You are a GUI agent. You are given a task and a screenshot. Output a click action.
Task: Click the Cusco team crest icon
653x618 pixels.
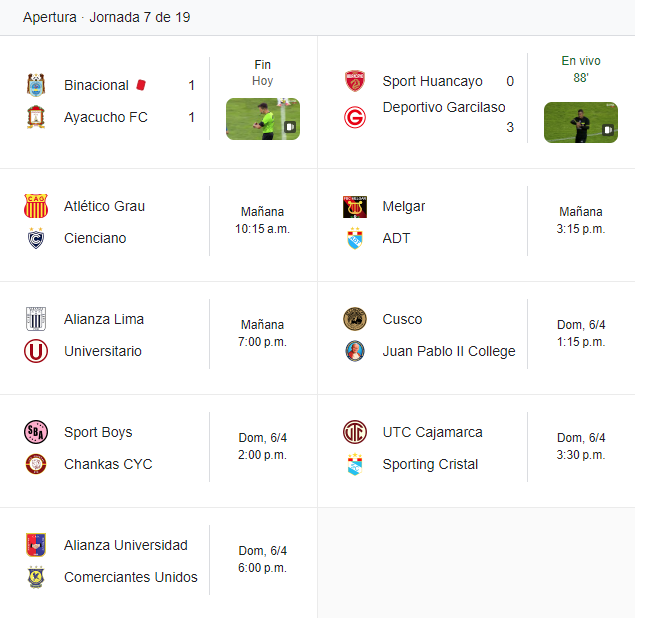(354, 319)
